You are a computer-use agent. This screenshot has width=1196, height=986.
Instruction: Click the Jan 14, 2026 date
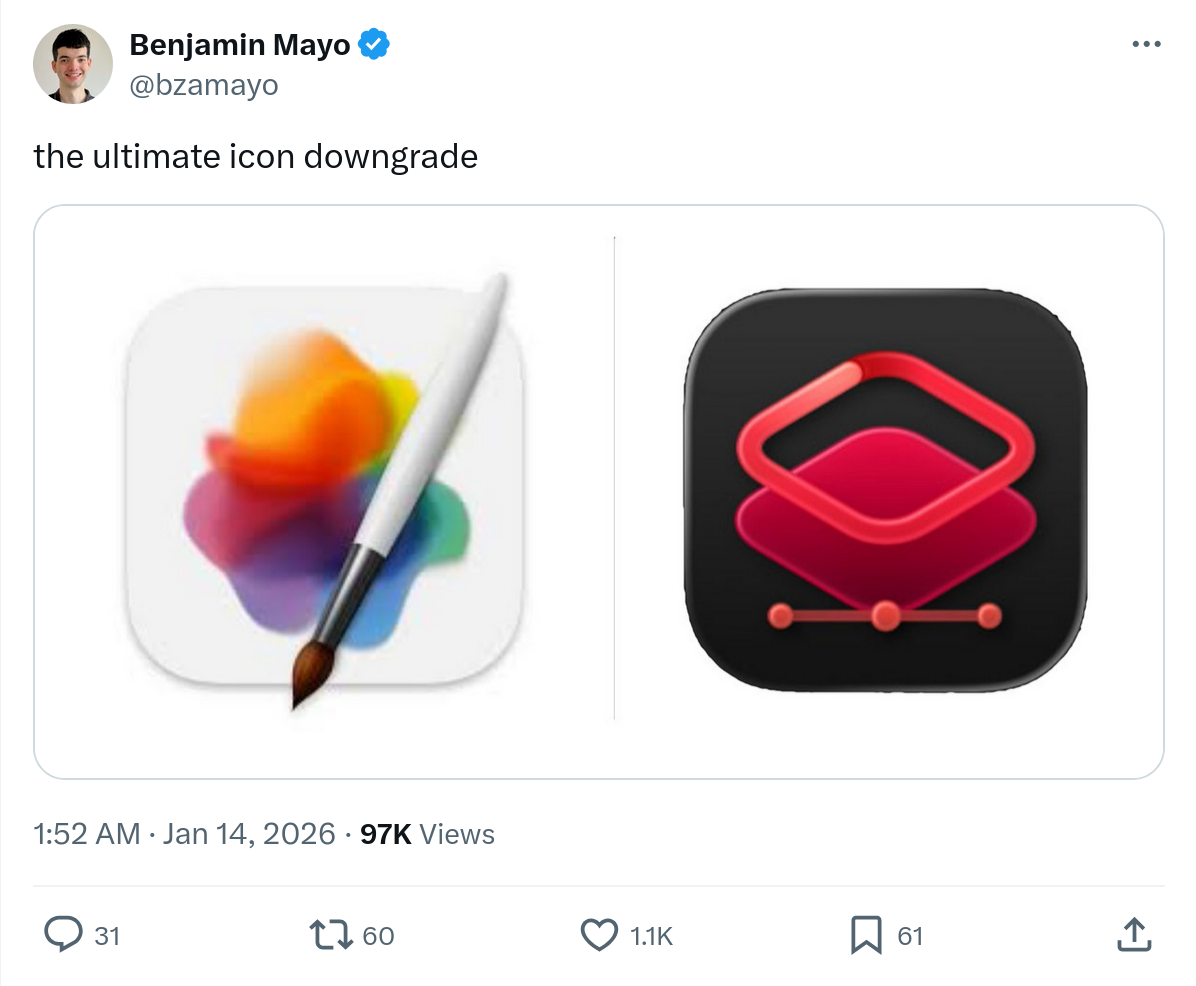(x=248, y=834)
